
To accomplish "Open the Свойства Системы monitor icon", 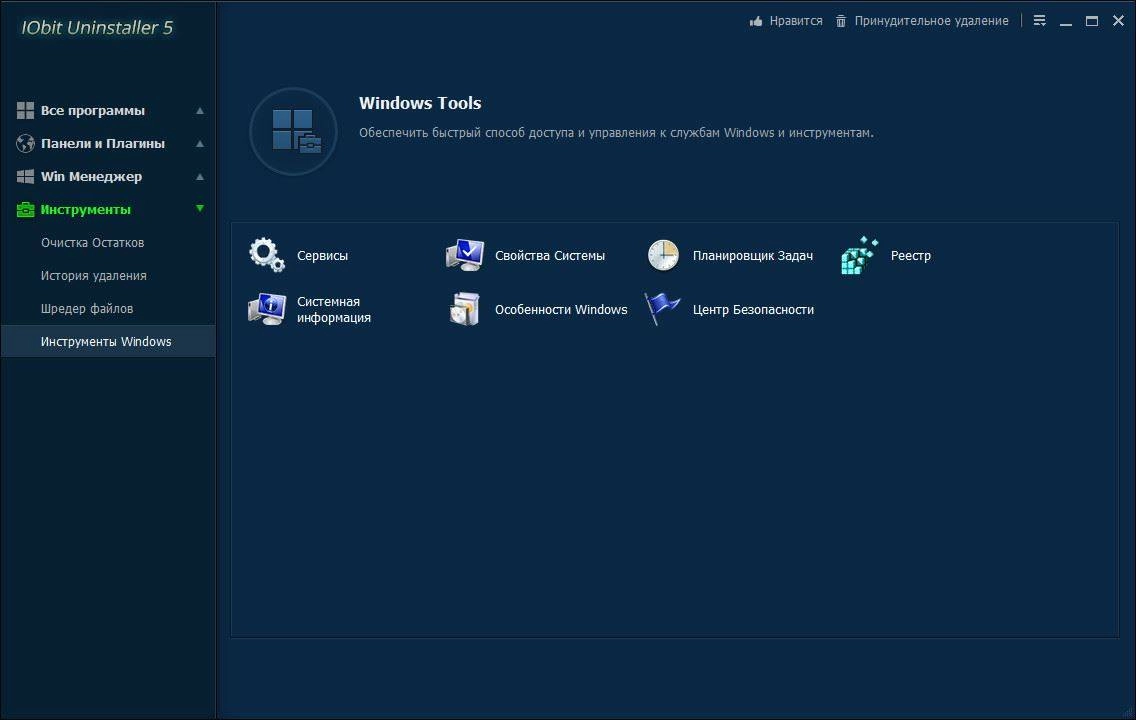I will [464, 255].
